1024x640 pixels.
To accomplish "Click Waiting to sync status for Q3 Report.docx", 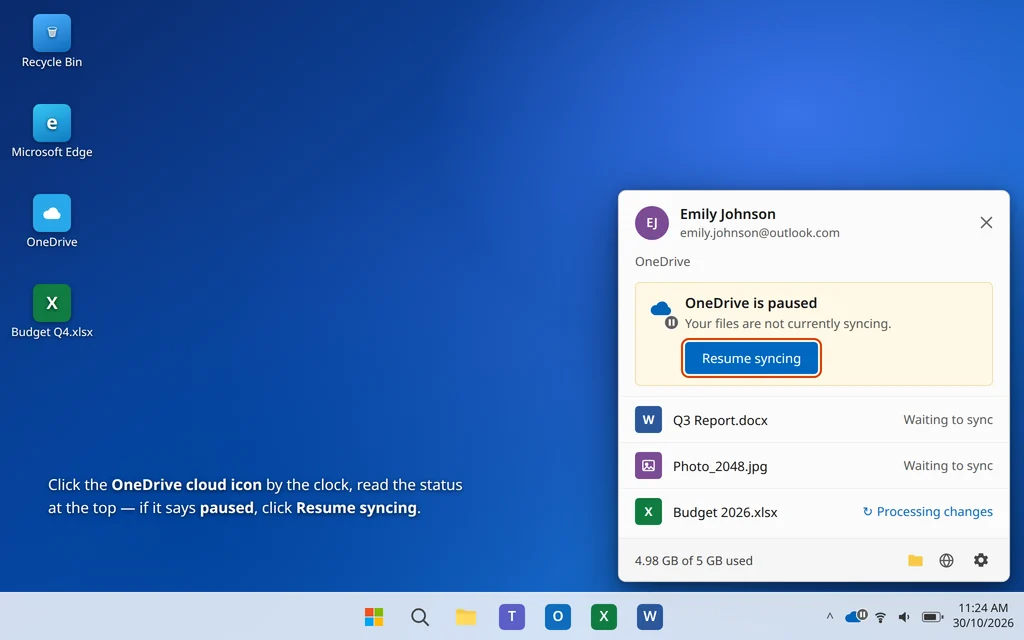I will tap(948, 420).
